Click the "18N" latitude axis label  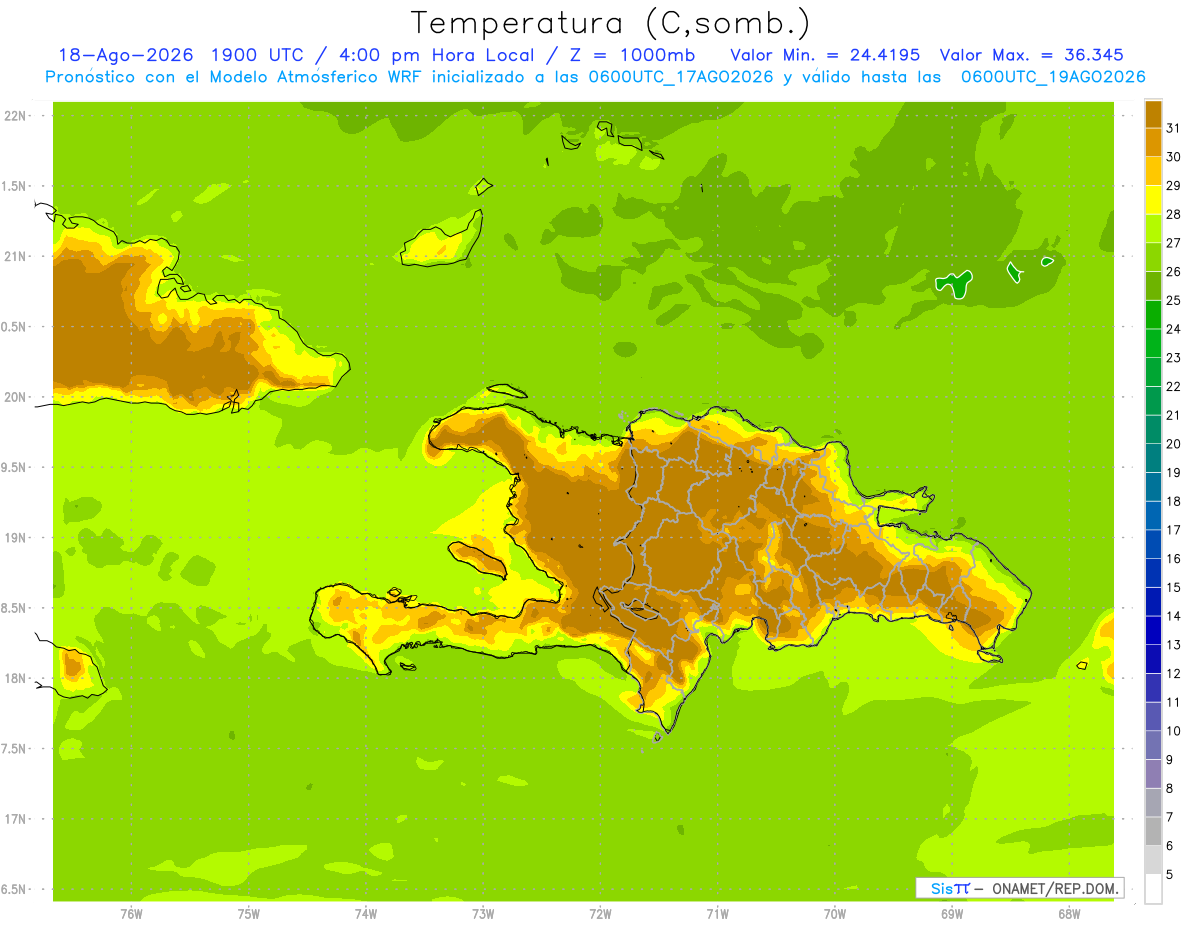pos(15,679)
